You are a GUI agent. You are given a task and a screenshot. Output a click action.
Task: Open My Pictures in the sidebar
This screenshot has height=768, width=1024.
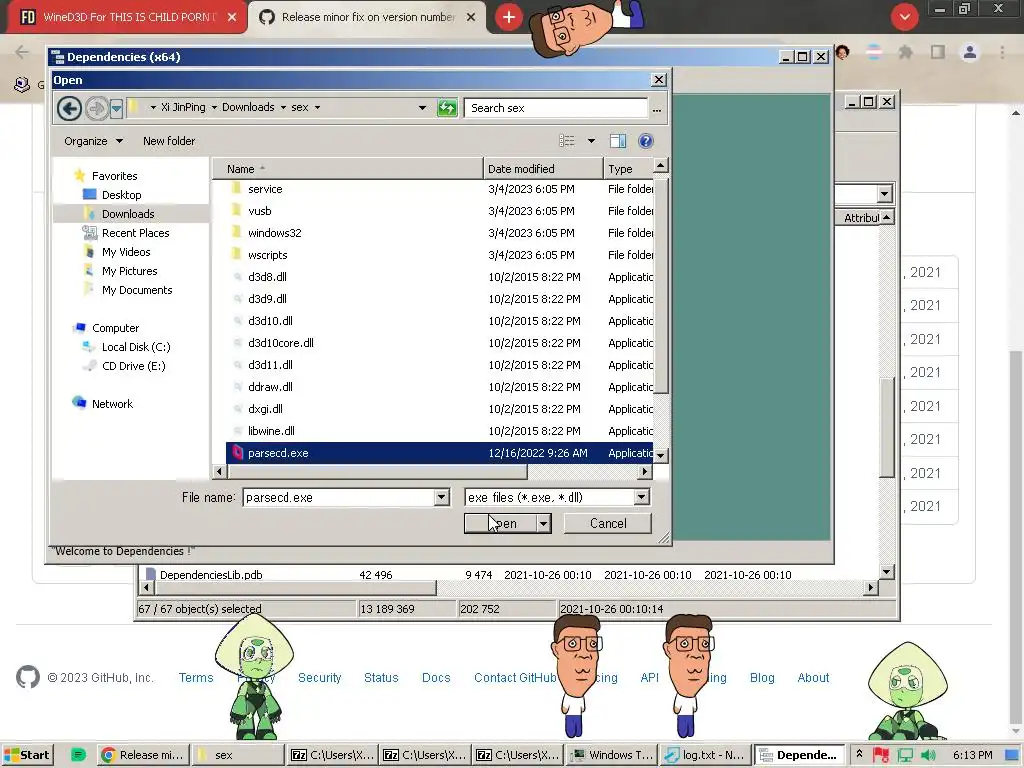click(x=129, y=271)
